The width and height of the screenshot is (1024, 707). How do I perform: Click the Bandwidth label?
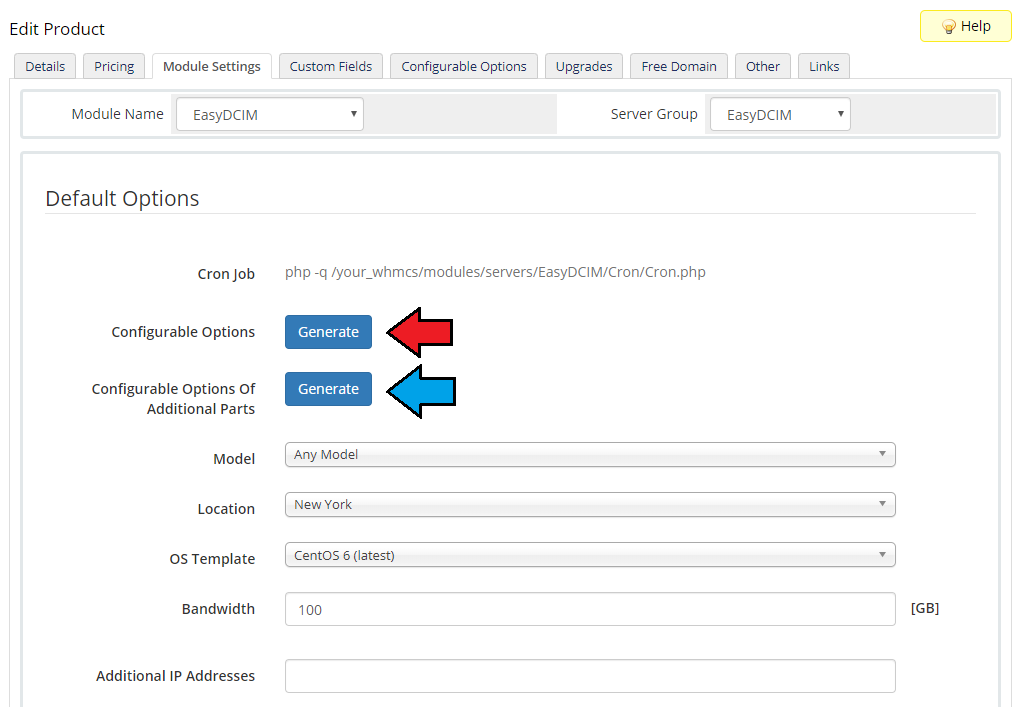click(218, 609)
